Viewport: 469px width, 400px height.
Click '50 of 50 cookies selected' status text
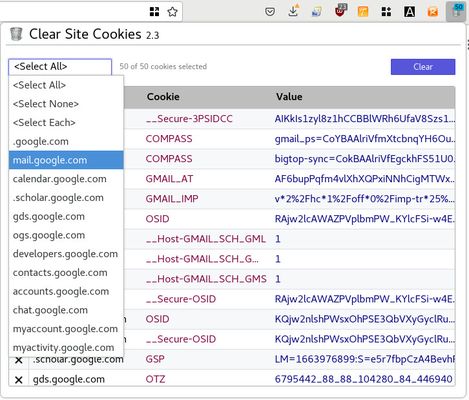(163, 67)
